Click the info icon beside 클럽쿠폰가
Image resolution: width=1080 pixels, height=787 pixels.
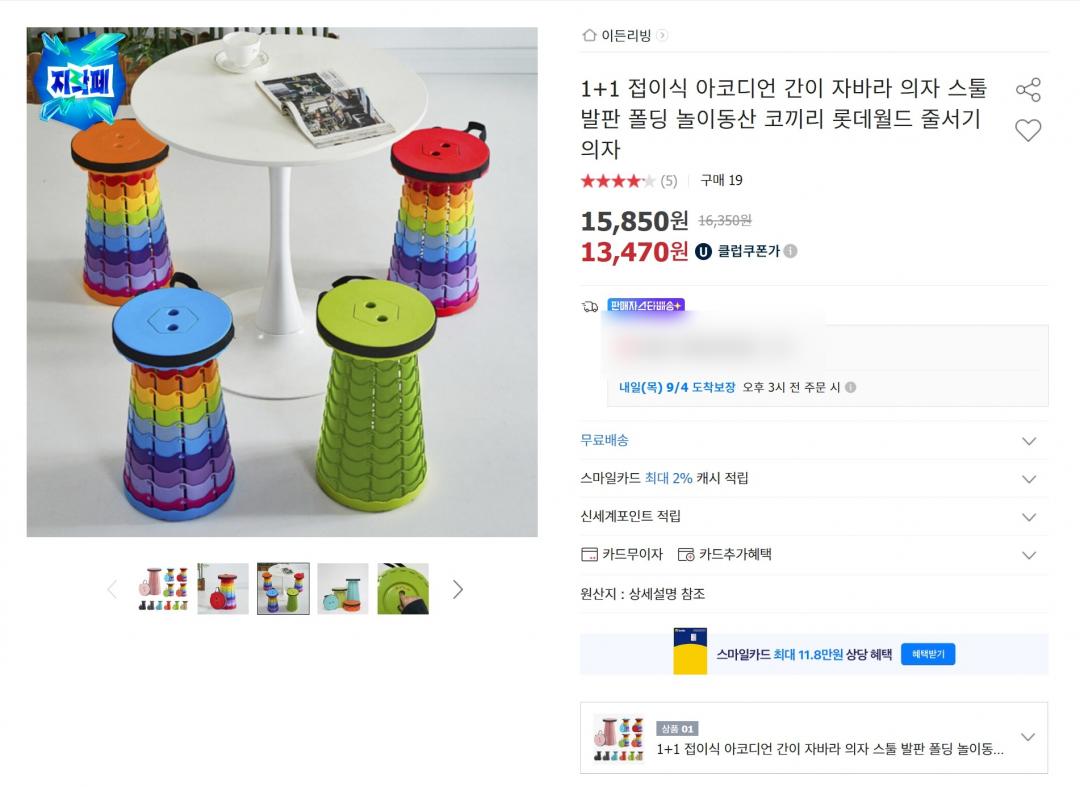point(790,251)
